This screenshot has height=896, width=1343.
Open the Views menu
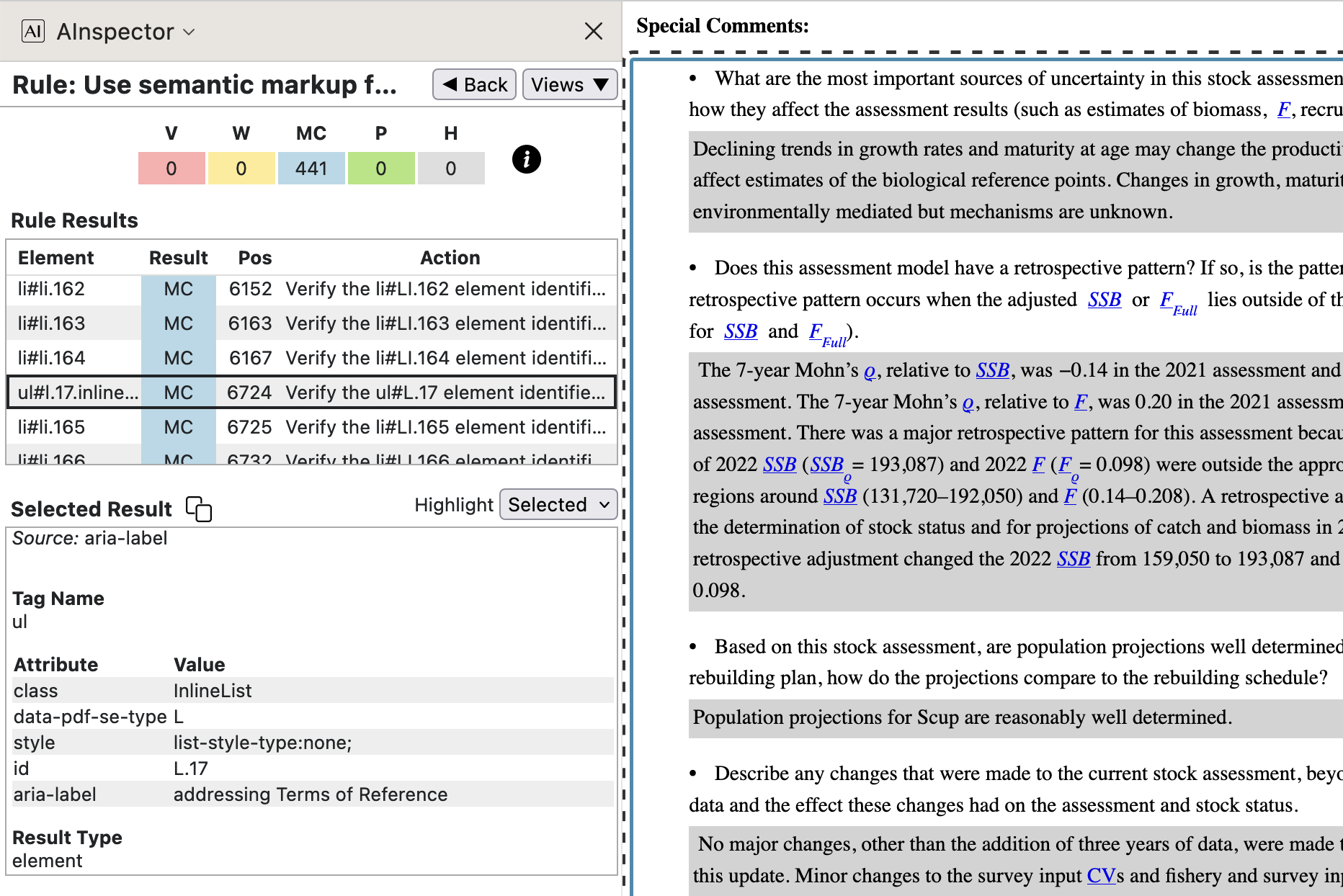(569, 84)
